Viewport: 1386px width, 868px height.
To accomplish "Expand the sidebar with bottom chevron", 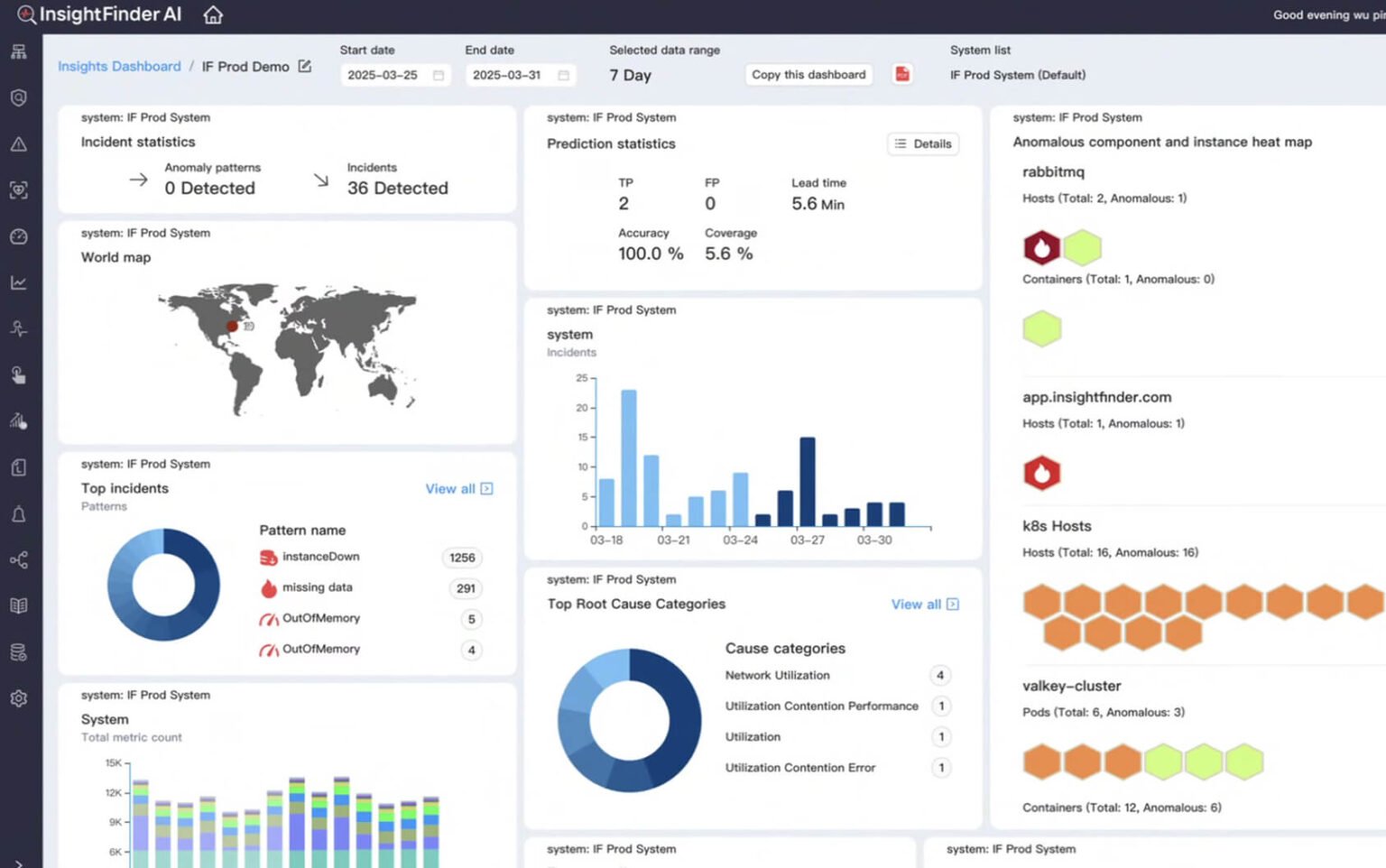I will point(19,863).
